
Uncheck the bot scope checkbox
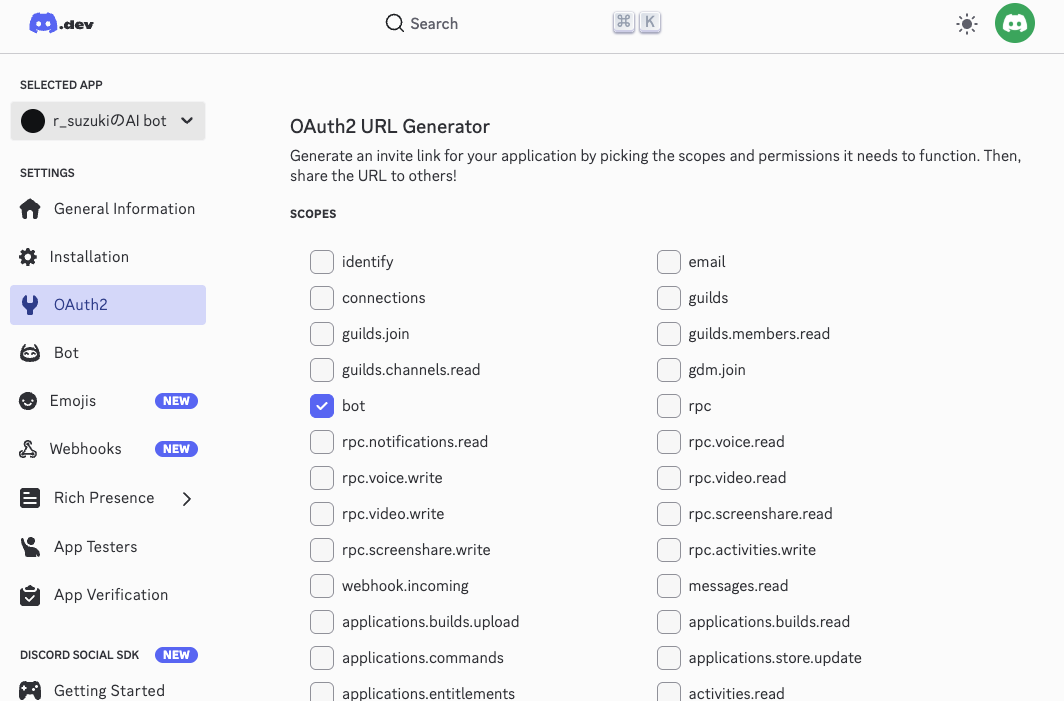(322, 406)
